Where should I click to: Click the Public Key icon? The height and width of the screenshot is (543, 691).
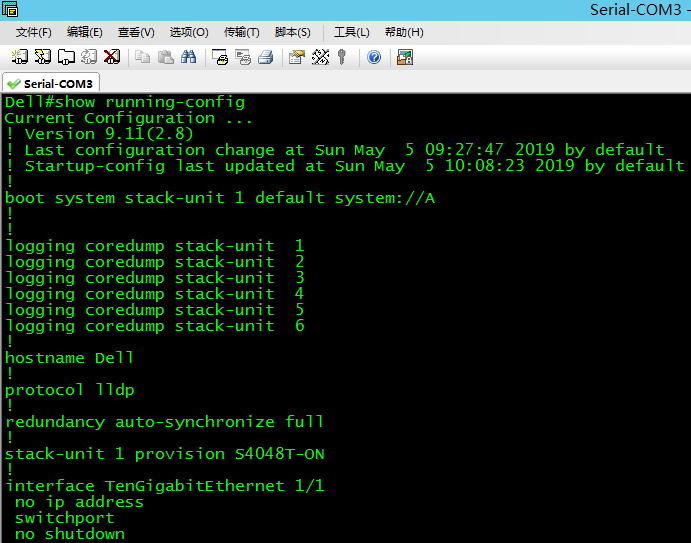[342, 57]
